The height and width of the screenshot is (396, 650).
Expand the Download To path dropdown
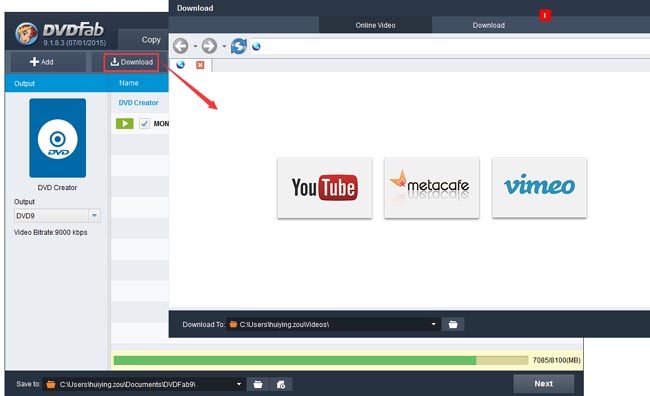pyautogui.click(x=433, y=324)
